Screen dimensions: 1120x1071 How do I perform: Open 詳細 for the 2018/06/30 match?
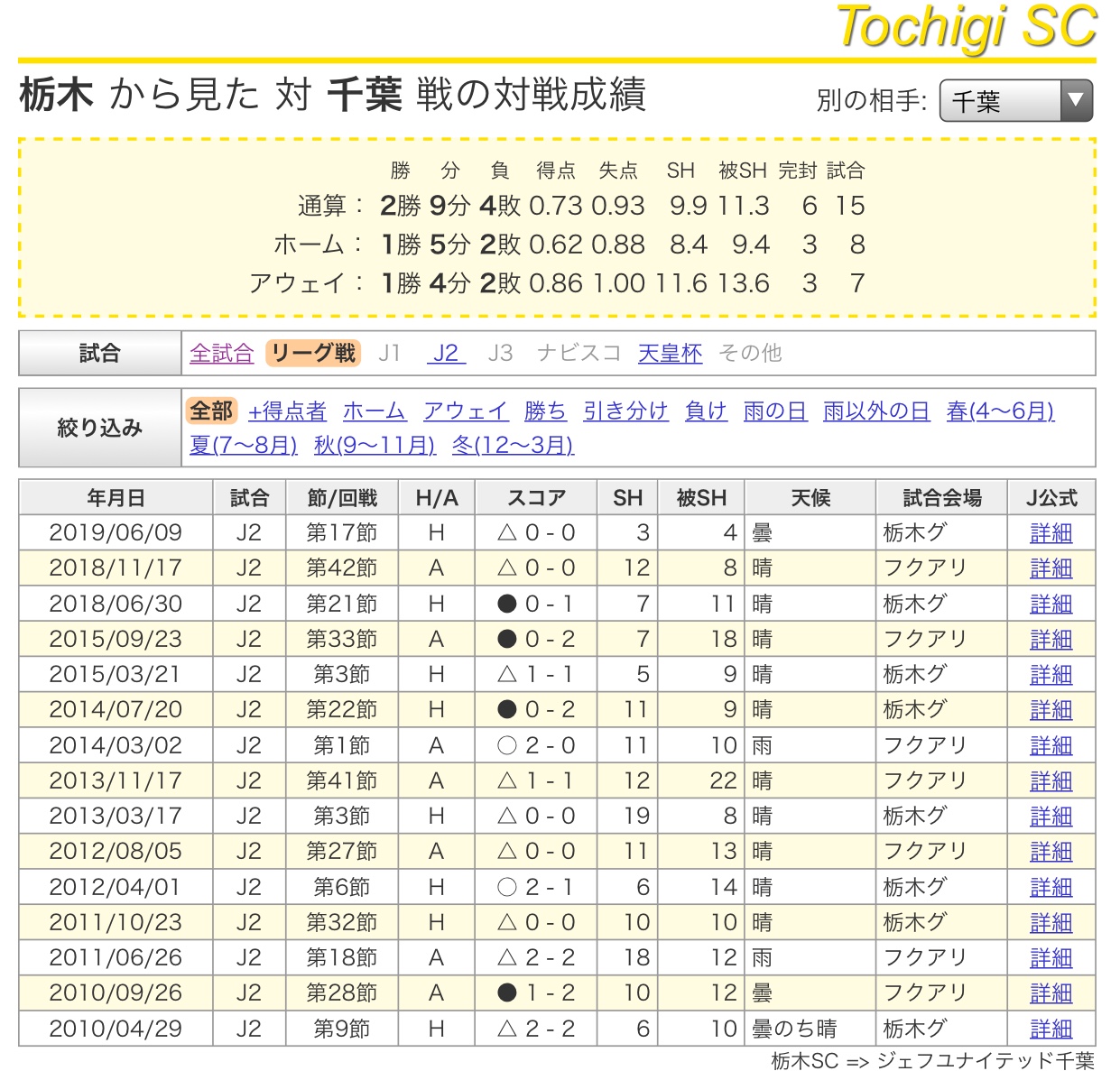click(x=1051, y=604)
